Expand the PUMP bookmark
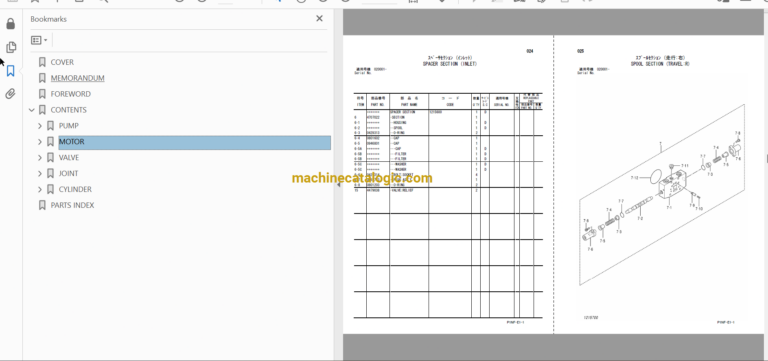768x361 pixels. (x=40, y=126)
